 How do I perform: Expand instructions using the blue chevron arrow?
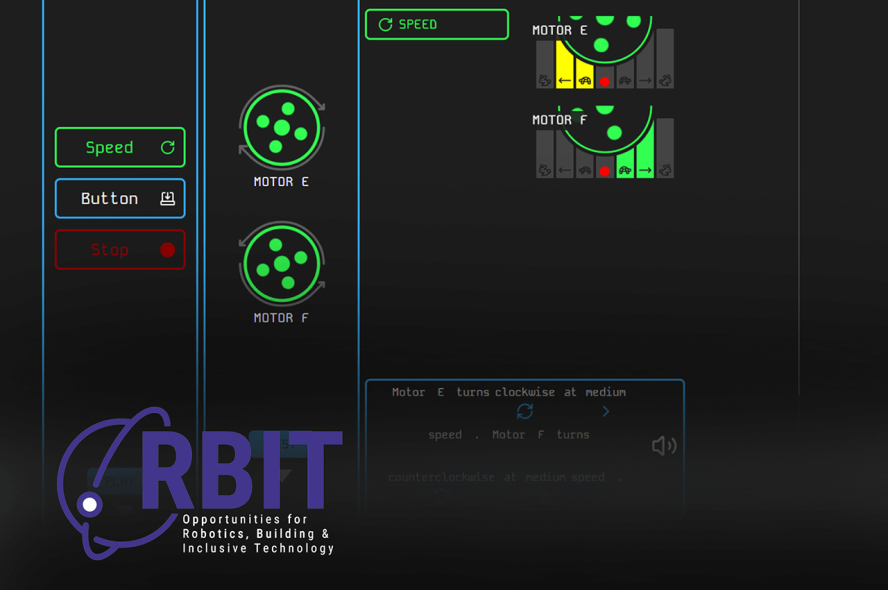coord(604,411)
